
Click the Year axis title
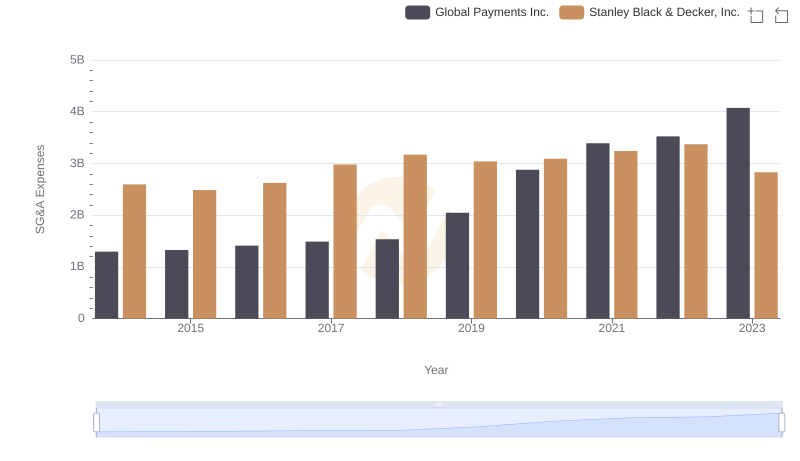point(436,370)
